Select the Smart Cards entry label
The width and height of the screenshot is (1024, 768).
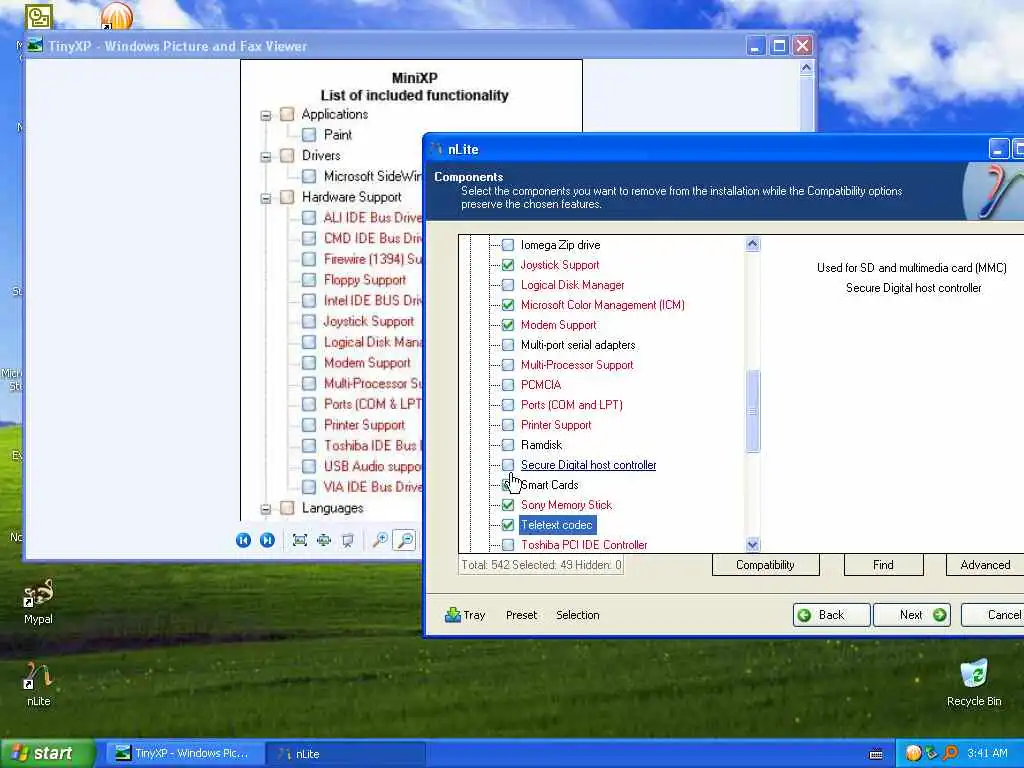click(550, 485)
